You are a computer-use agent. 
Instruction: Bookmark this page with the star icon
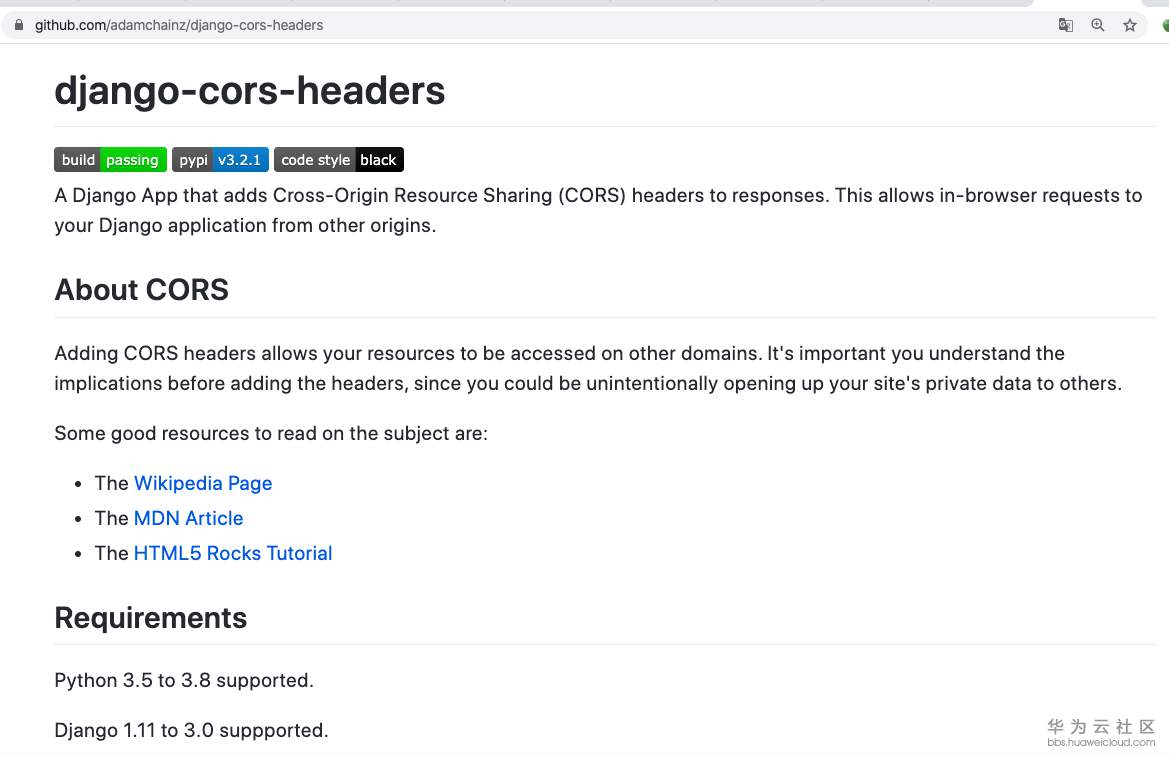(x=1130, y=25)
